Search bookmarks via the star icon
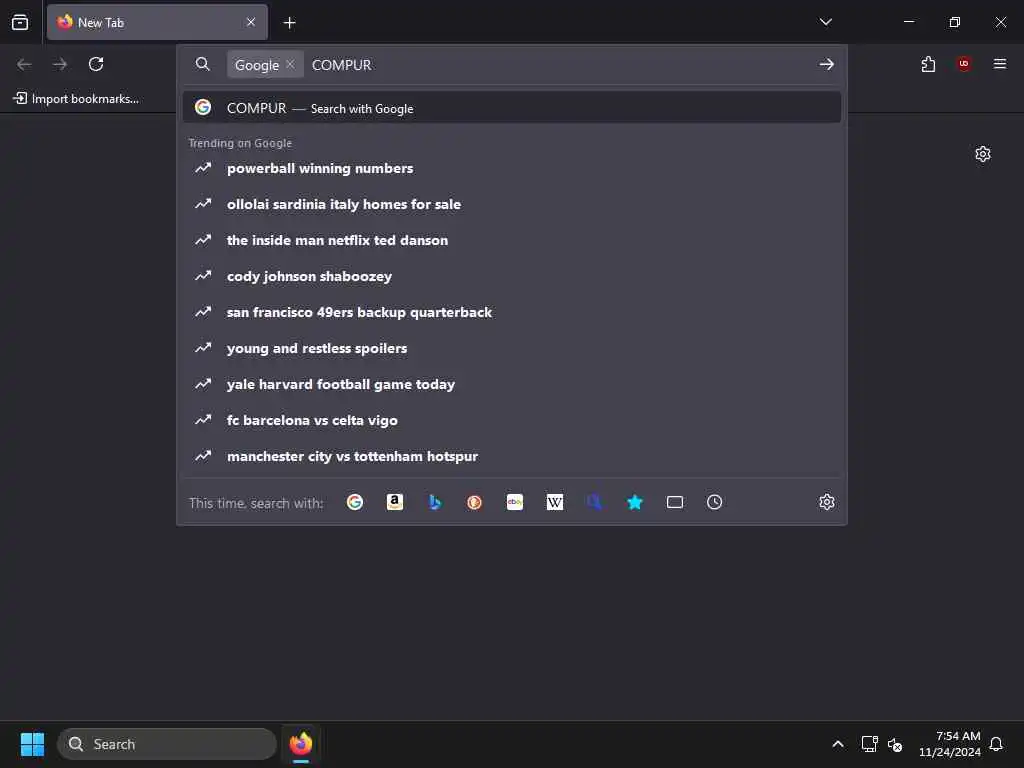Image resolution: width=1024 pixels, height=768 pixels. [x=635, y=502]
